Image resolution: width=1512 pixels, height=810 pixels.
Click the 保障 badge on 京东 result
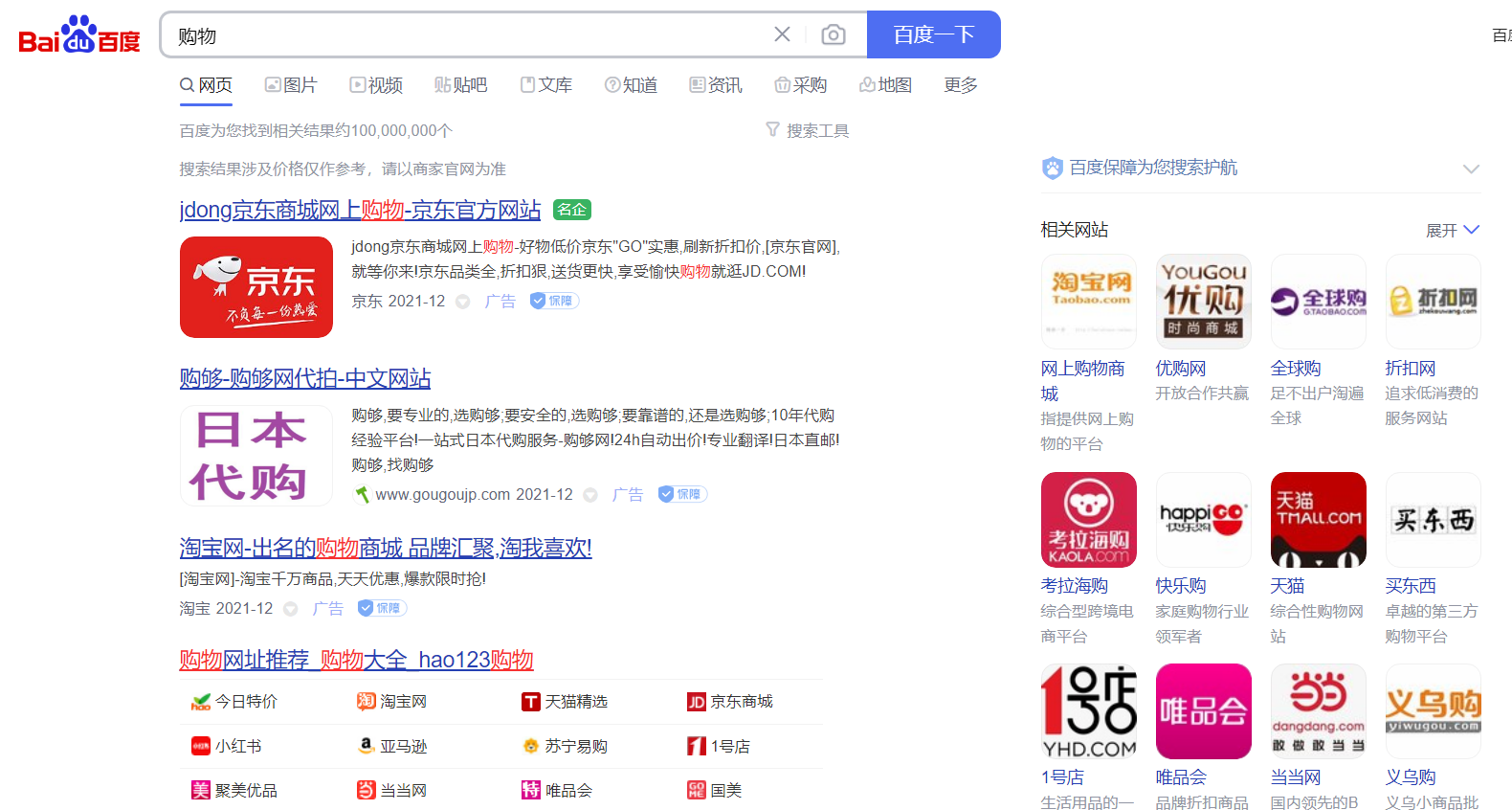coord(554,301)
